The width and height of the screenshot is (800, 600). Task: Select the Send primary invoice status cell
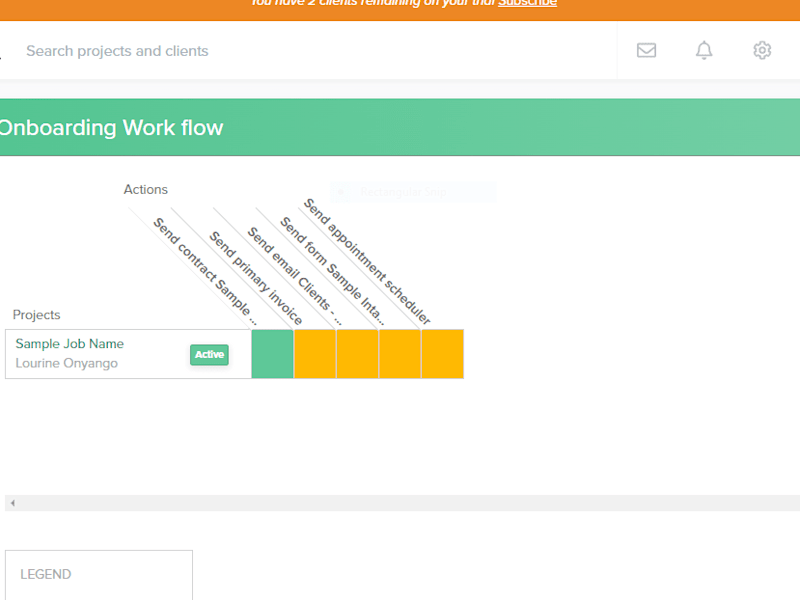[315, 354]
